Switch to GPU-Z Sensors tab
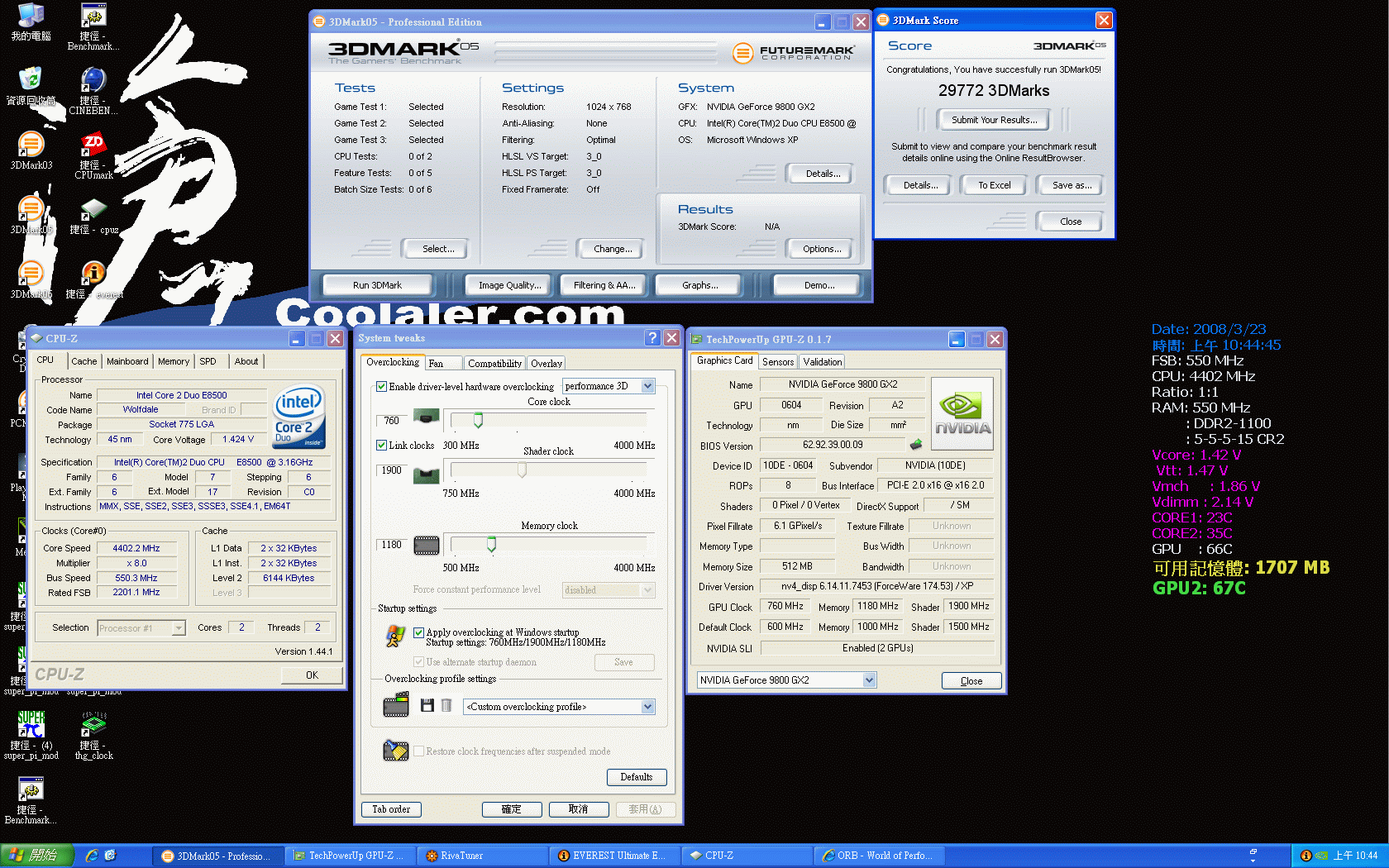This screenshot has width=1389, height=868. [x=778, y=362]
